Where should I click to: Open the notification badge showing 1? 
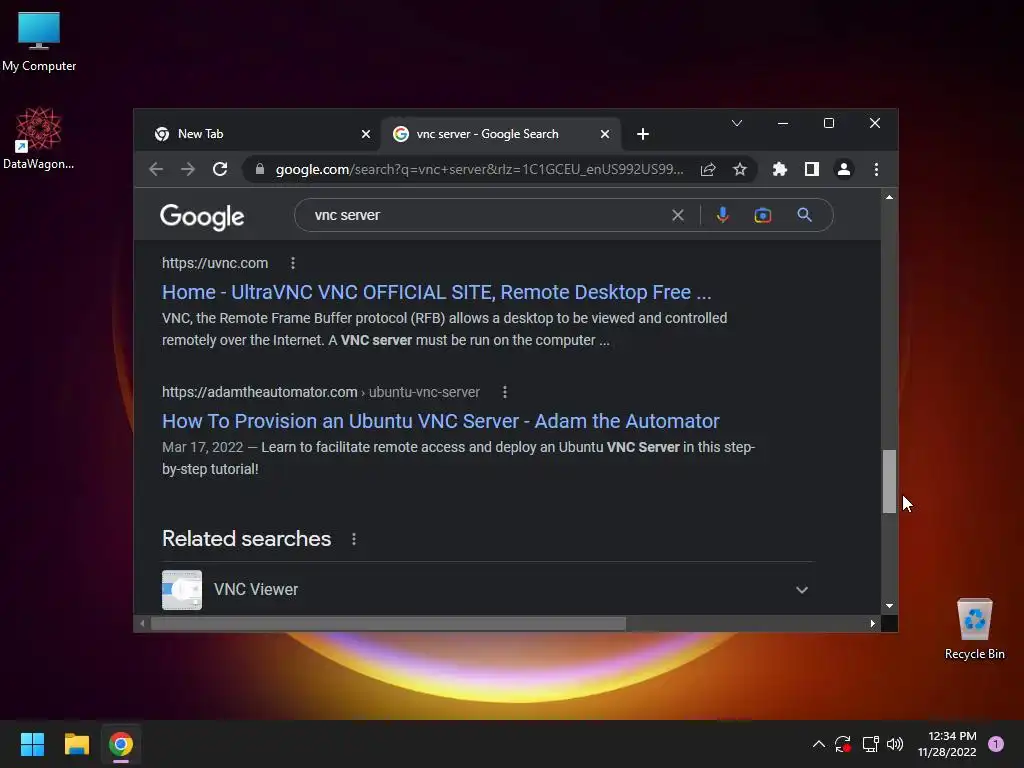click(996, 744)
